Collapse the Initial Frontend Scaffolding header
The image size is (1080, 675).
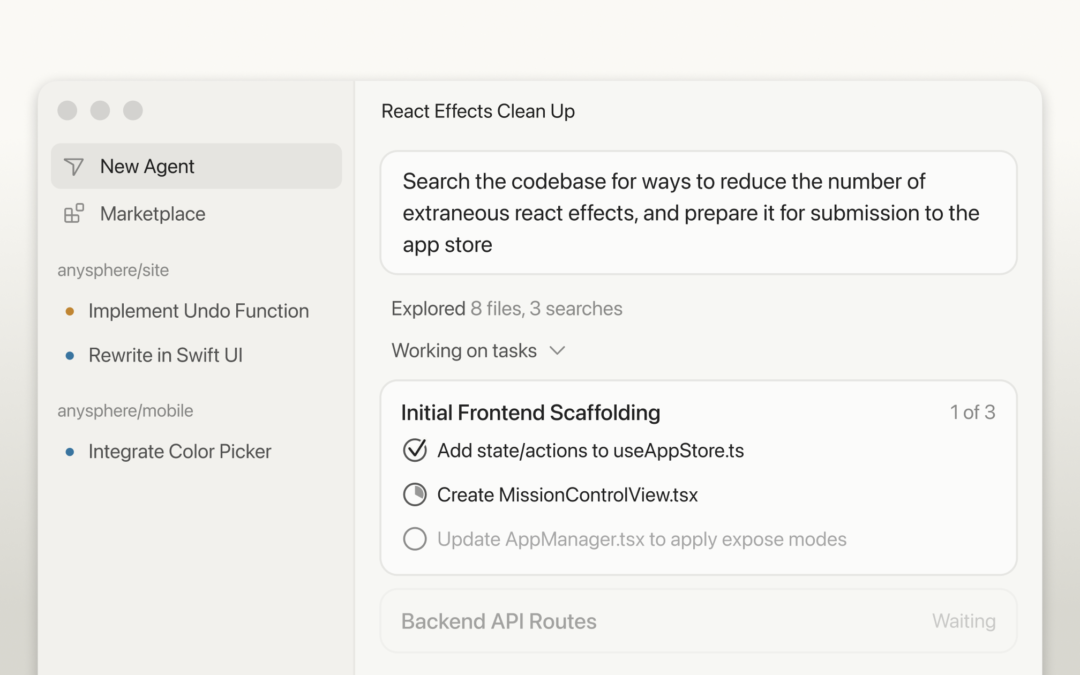[x=530, y=412]
